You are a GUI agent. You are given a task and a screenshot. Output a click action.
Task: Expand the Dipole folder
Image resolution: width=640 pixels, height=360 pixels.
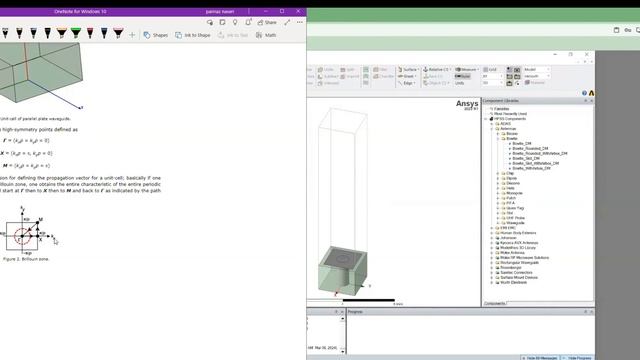pos(498,178)
